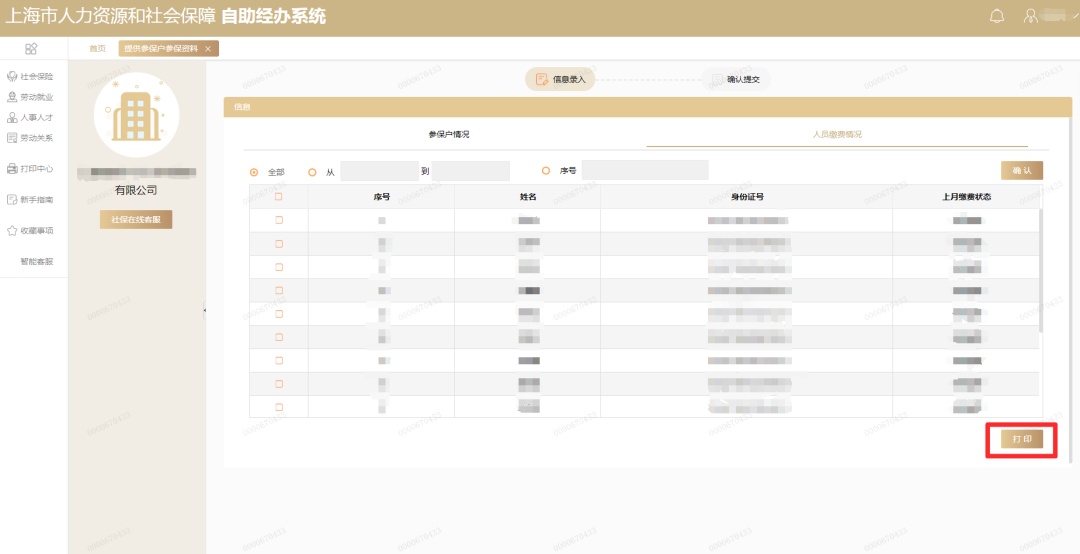Switch to the 人员缴费情况 tab

coord(837,134)
